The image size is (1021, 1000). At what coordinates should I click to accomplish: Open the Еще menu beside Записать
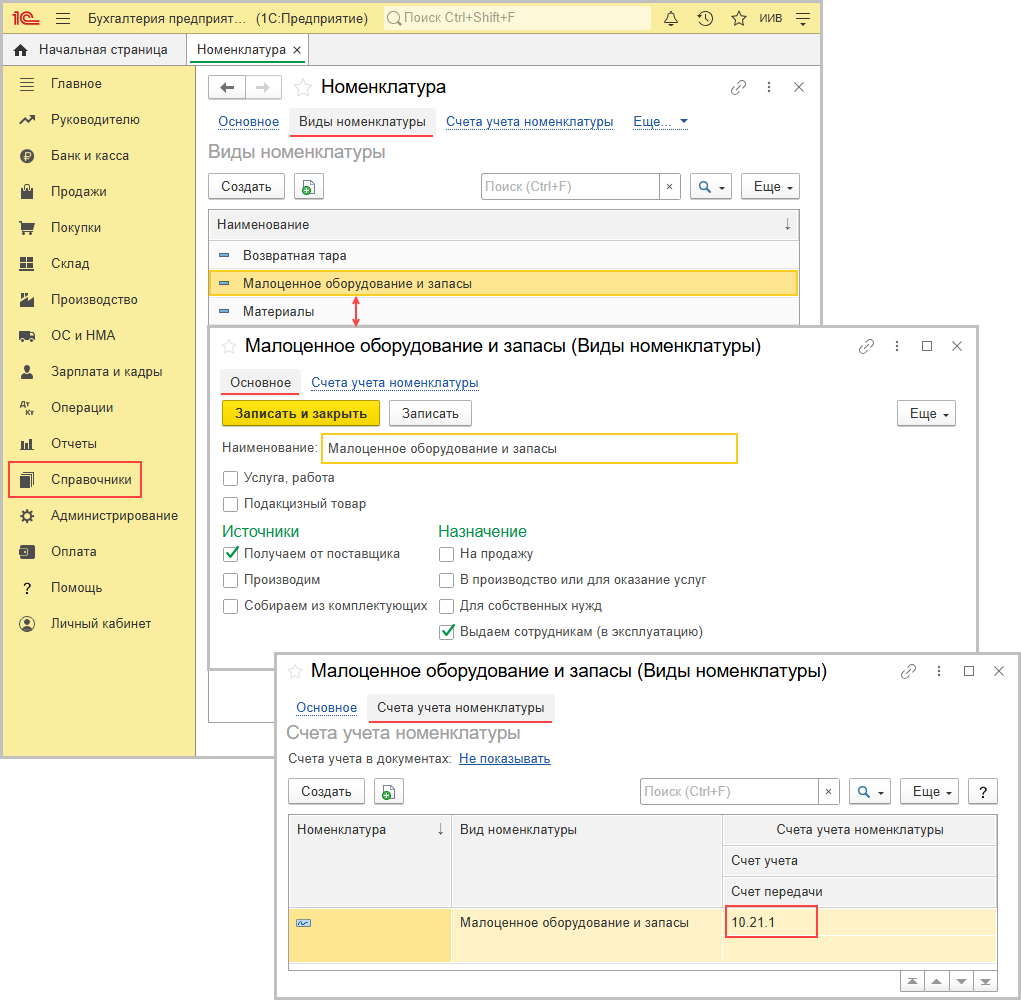(x=926, y=413)
